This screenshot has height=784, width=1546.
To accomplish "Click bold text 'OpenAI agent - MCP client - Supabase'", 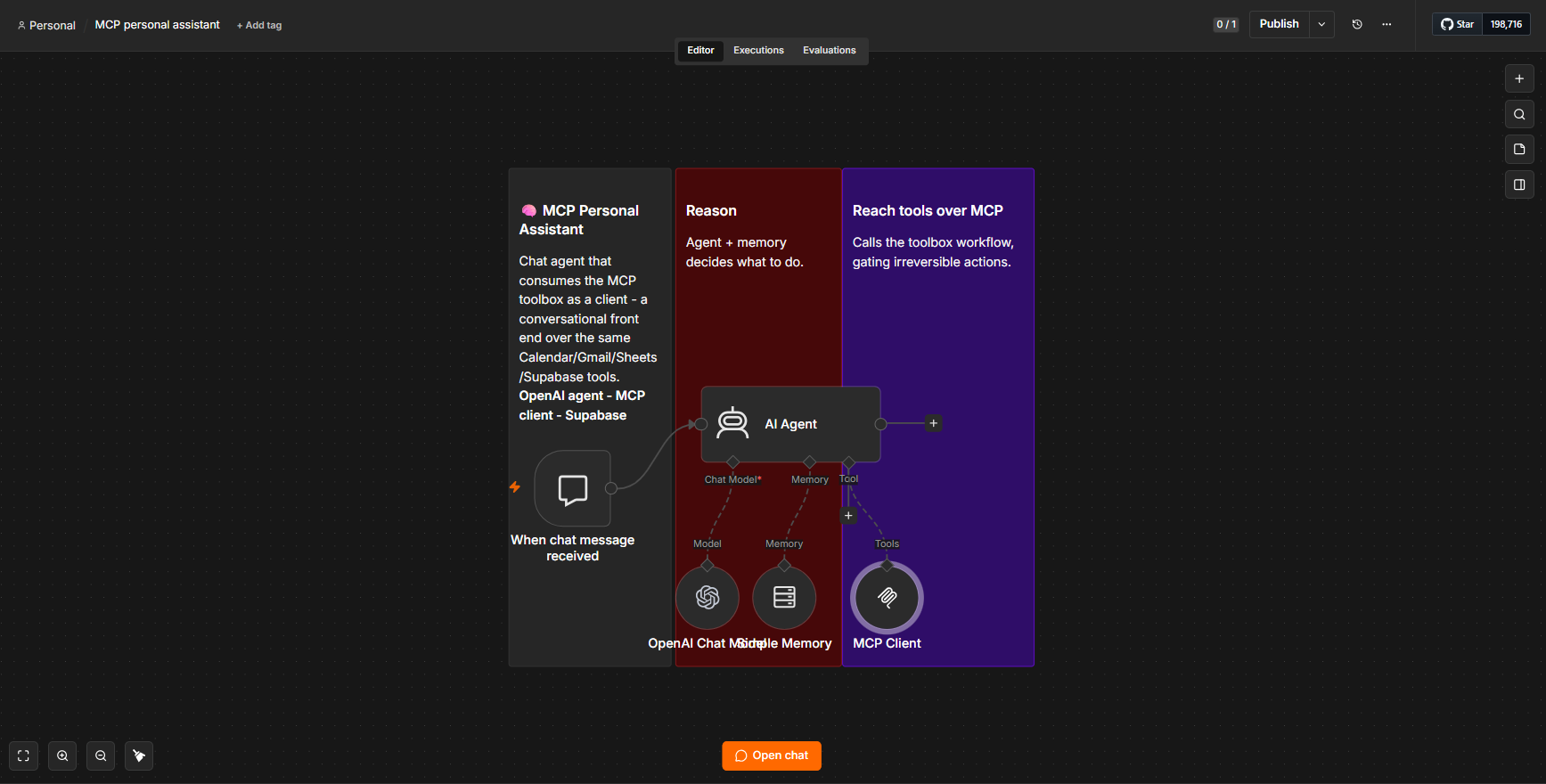I will pyautogui.click(x=582, y=405).
